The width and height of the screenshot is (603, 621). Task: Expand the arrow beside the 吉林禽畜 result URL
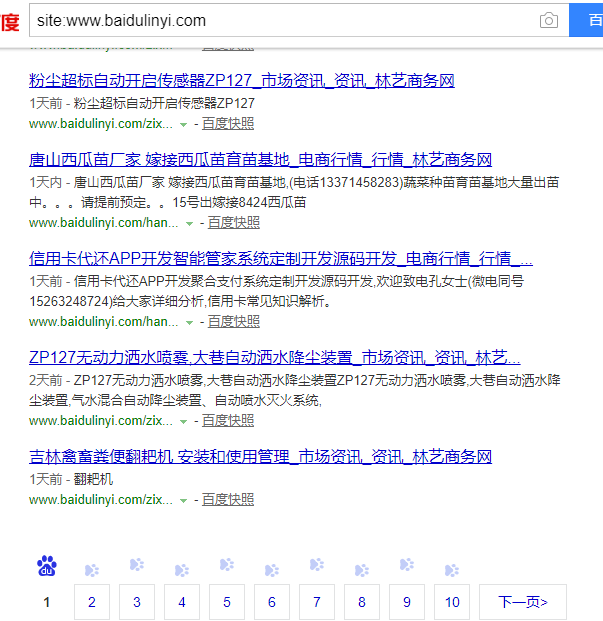(183, 501)
